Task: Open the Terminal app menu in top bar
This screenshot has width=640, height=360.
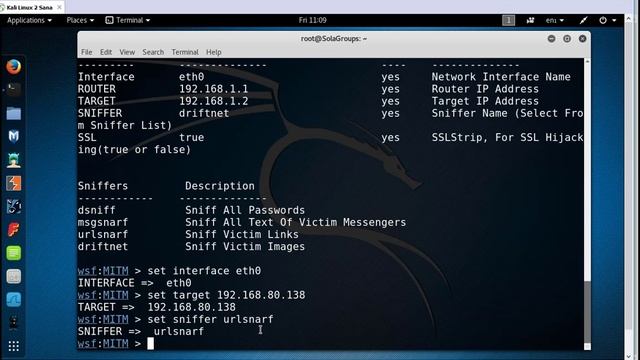Action: 128,20
